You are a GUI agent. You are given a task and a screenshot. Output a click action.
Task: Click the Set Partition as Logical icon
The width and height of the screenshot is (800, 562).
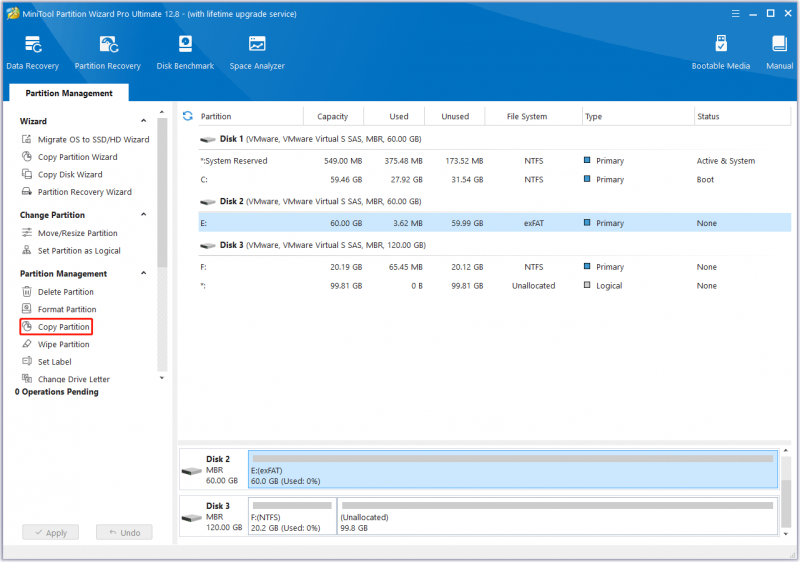27,250
